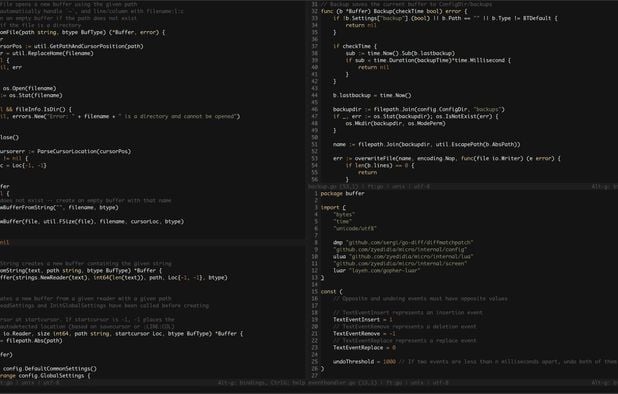Image resolution: width=618 pixels, height=394 pixels.
Task: Click the 'os.Mkdir(backupdir, os.ModePerm)' line
Action: [x=395, y=123]
